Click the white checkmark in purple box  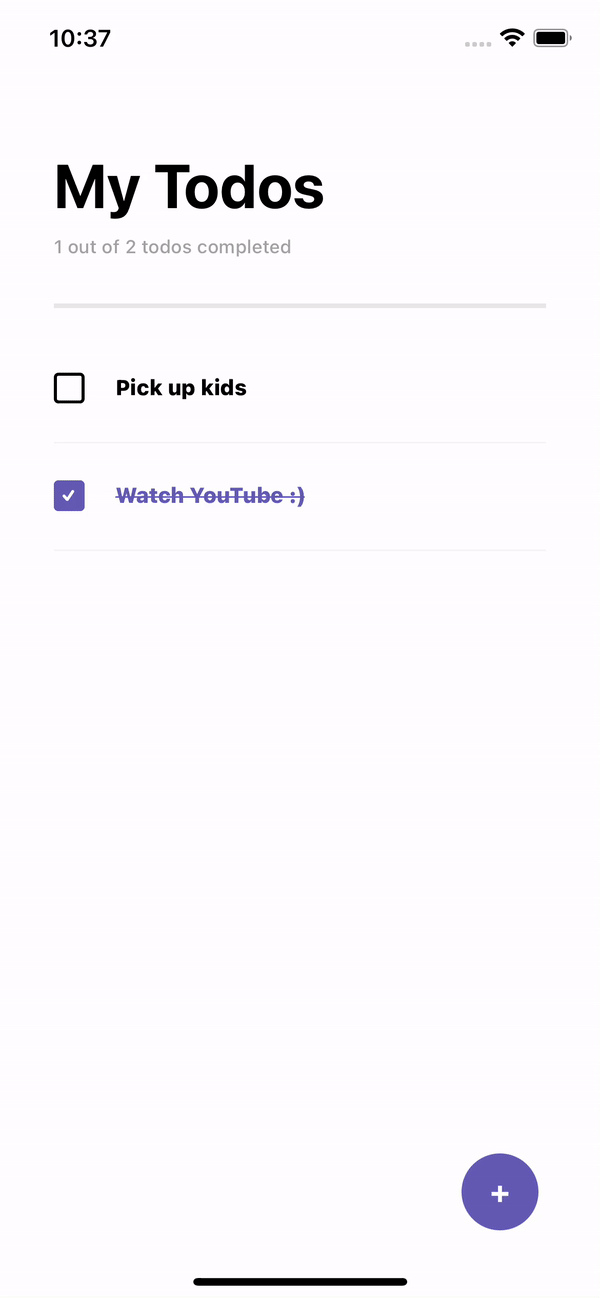tap(69, 495)
